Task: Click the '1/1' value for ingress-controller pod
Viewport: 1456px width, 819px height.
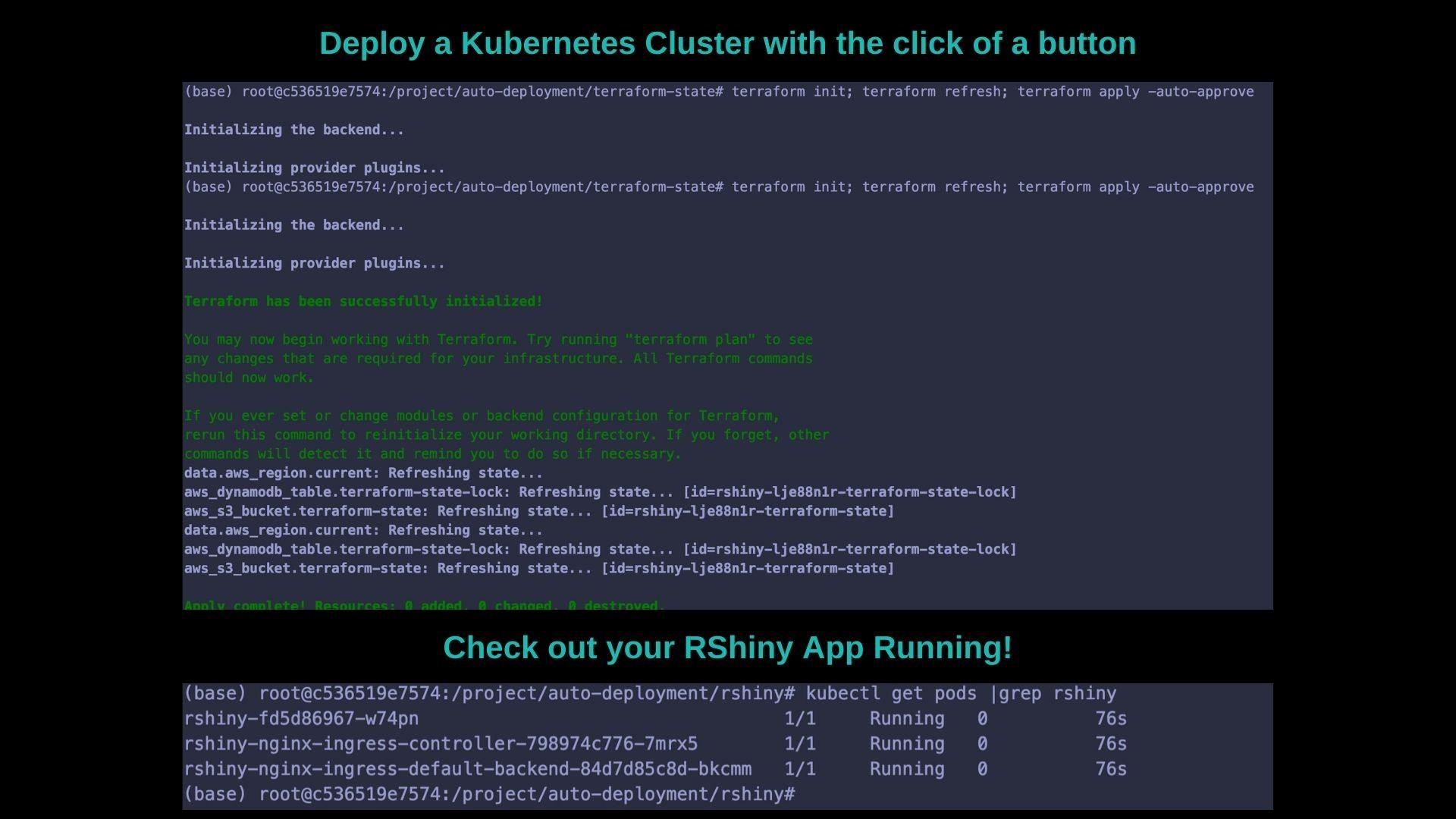Action: (x=800, y=744)
